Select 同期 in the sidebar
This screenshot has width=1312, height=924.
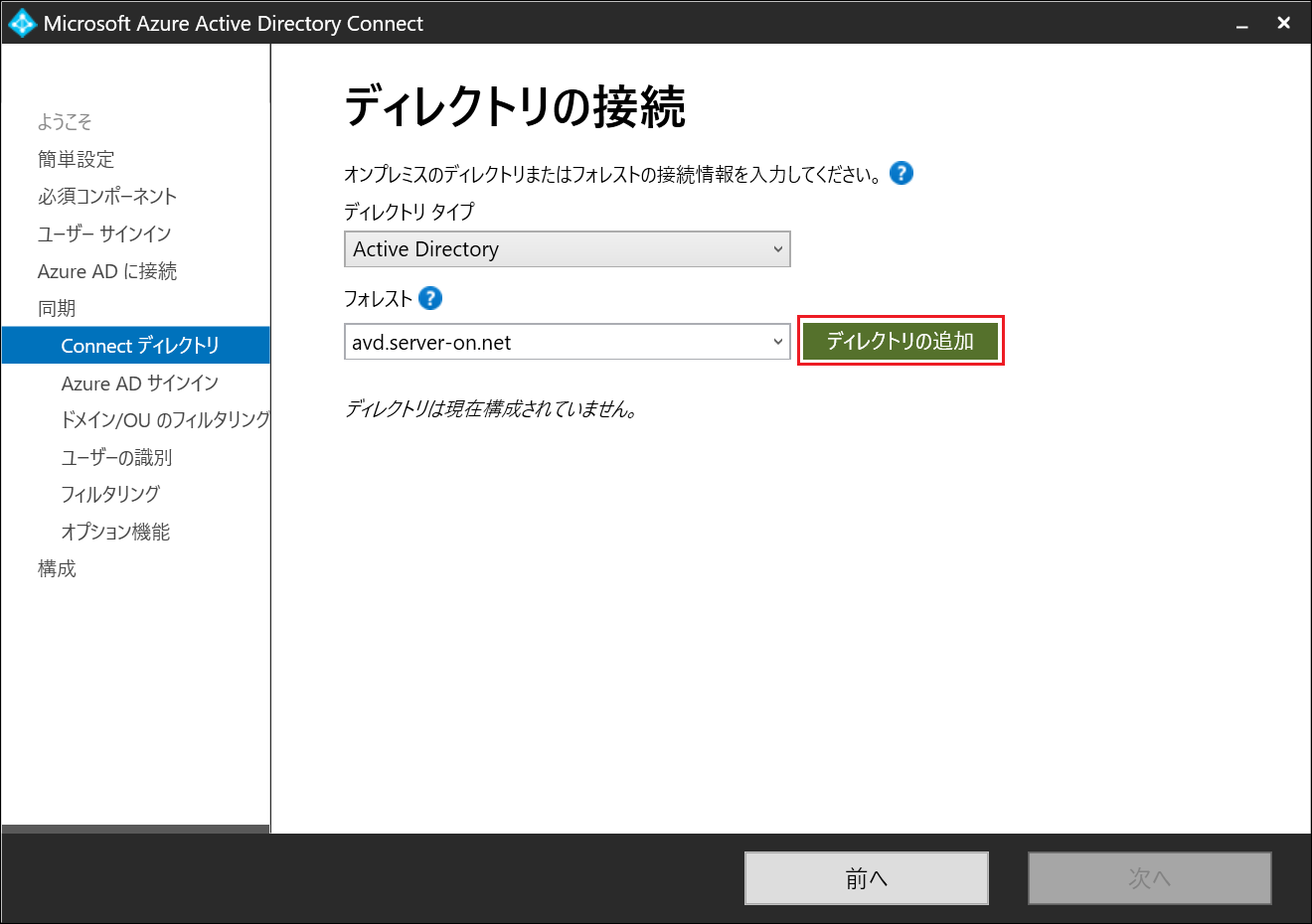click(x=57, y=308)
